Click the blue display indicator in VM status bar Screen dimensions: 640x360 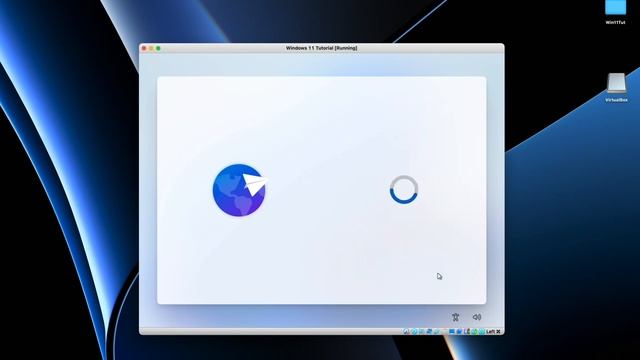pyautogui.click(x=452, y=331)
